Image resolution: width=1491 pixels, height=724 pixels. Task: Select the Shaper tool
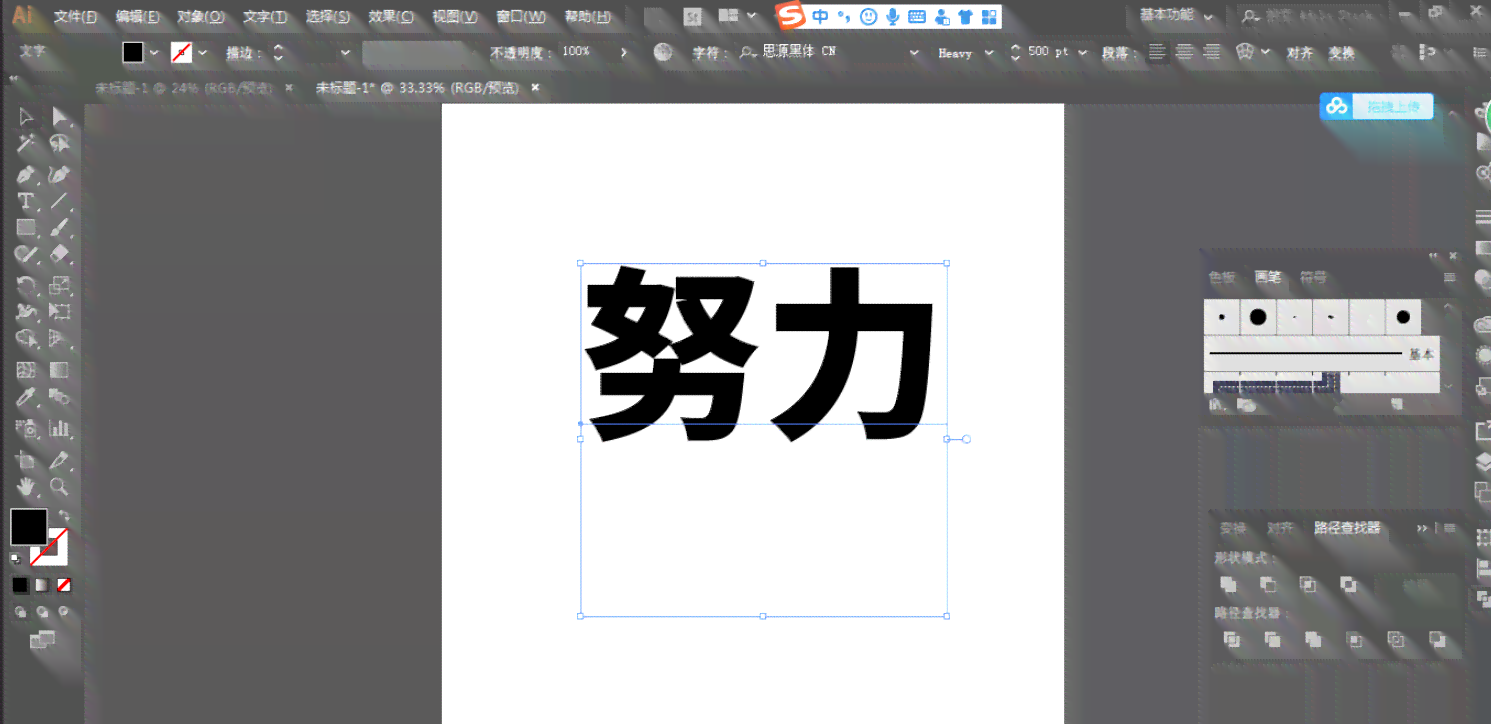click(x=27, y=256)
